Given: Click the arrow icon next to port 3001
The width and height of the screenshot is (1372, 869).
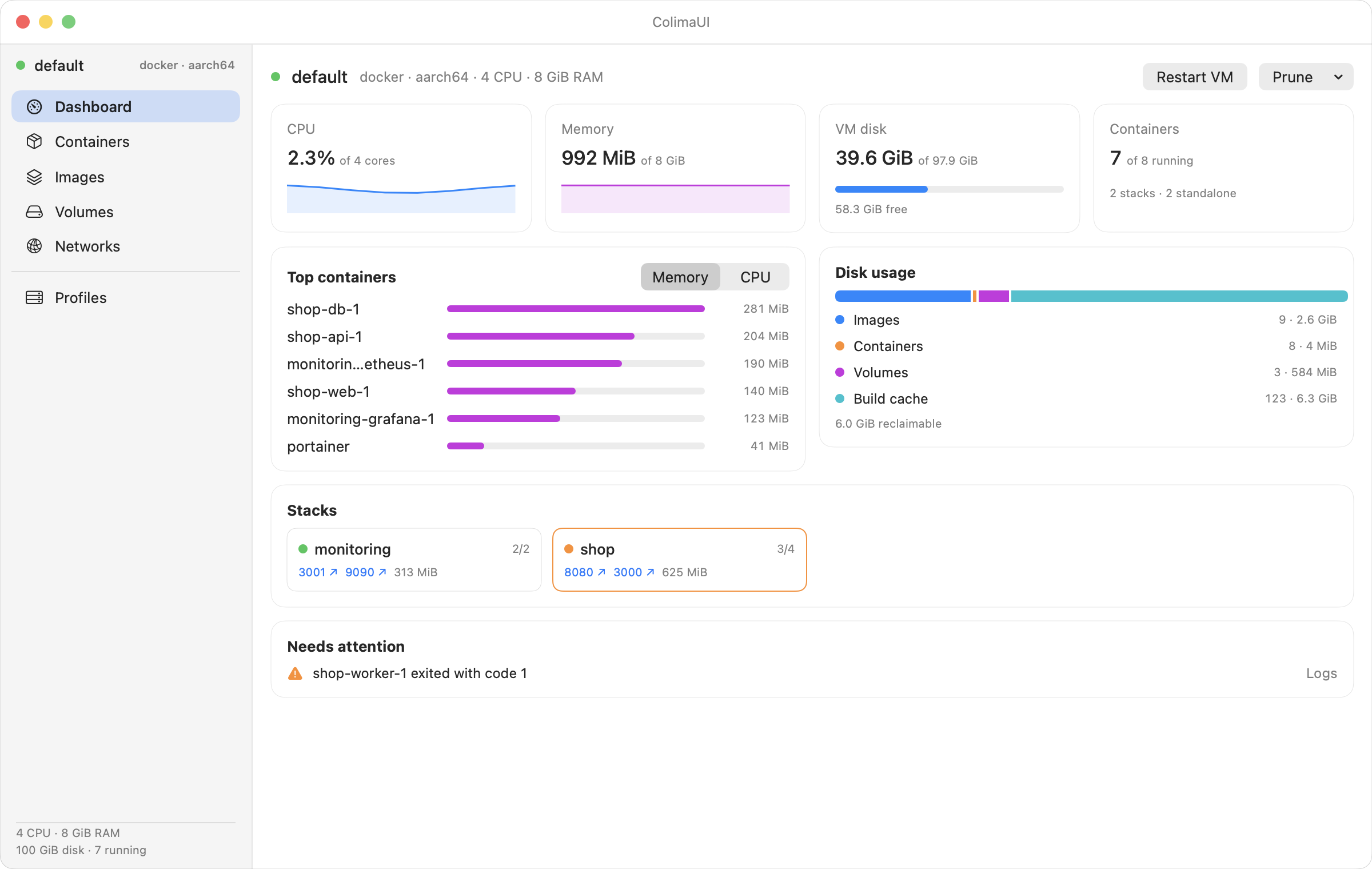Looking at the screenshot, I should click(334, 572).
